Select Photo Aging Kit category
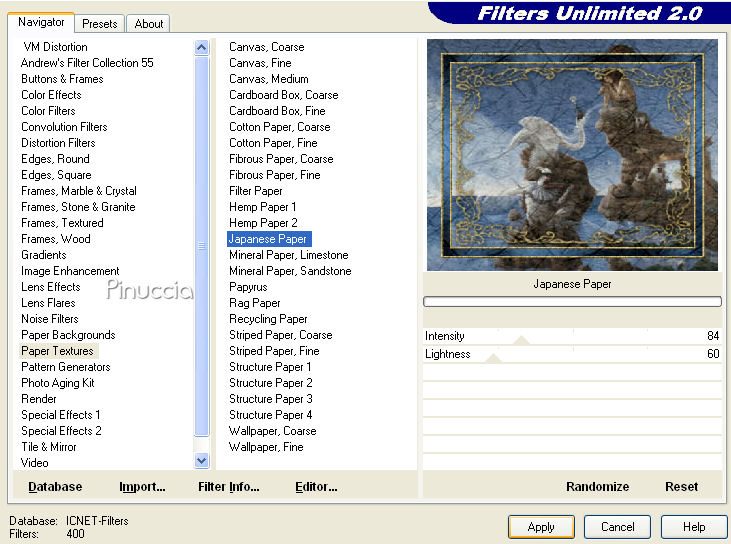This screenshot has width=731, height=544. click(x=58, y=383)
